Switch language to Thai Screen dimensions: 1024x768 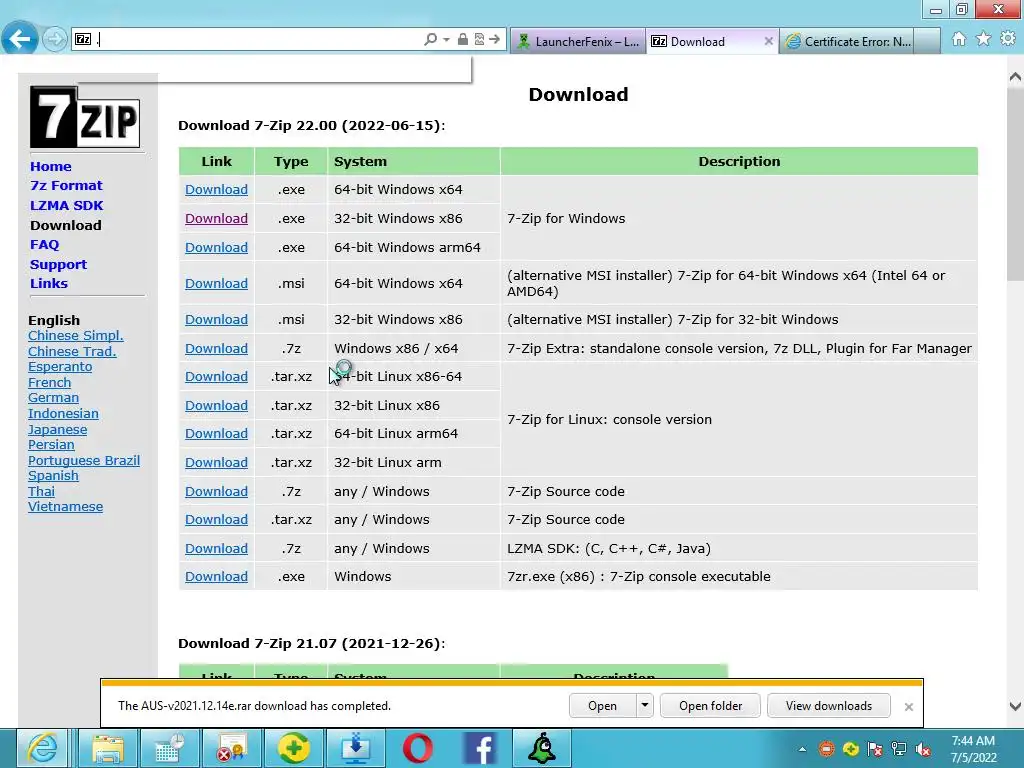[x=41, y=491]
